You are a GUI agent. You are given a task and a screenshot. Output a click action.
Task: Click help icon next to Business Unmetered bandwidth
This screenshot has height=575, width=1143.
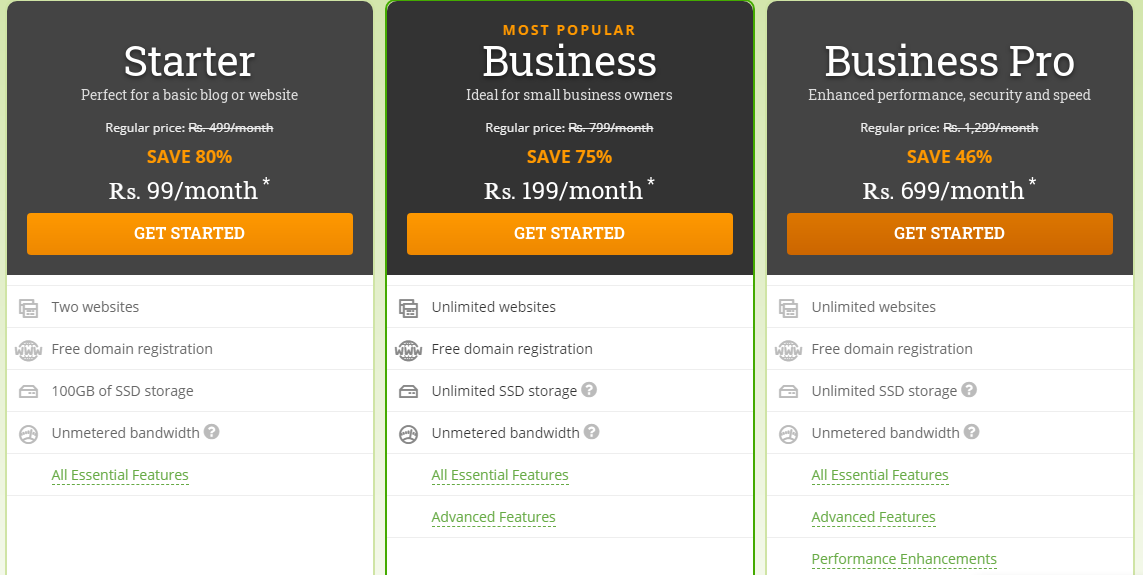click(592, 431)
